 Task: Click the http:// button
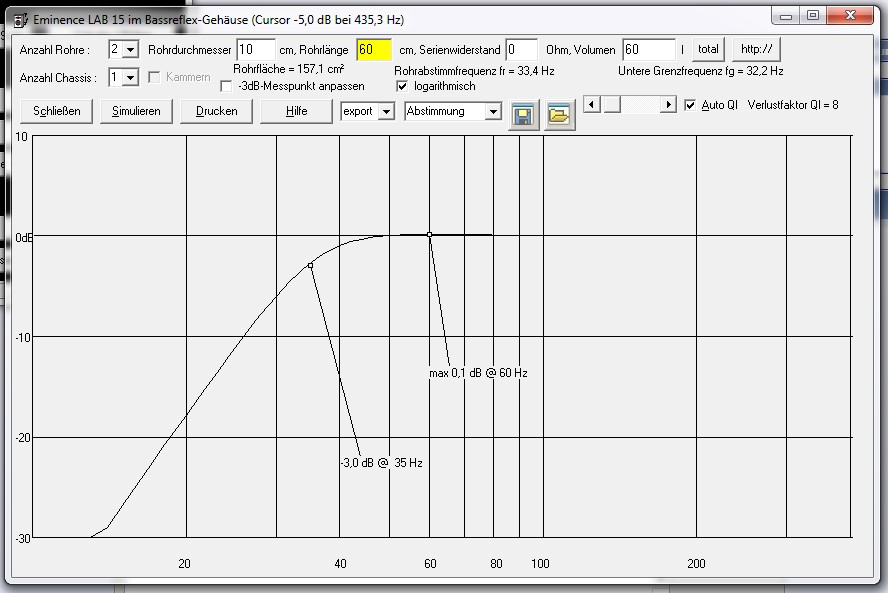[x=757, y=49]
